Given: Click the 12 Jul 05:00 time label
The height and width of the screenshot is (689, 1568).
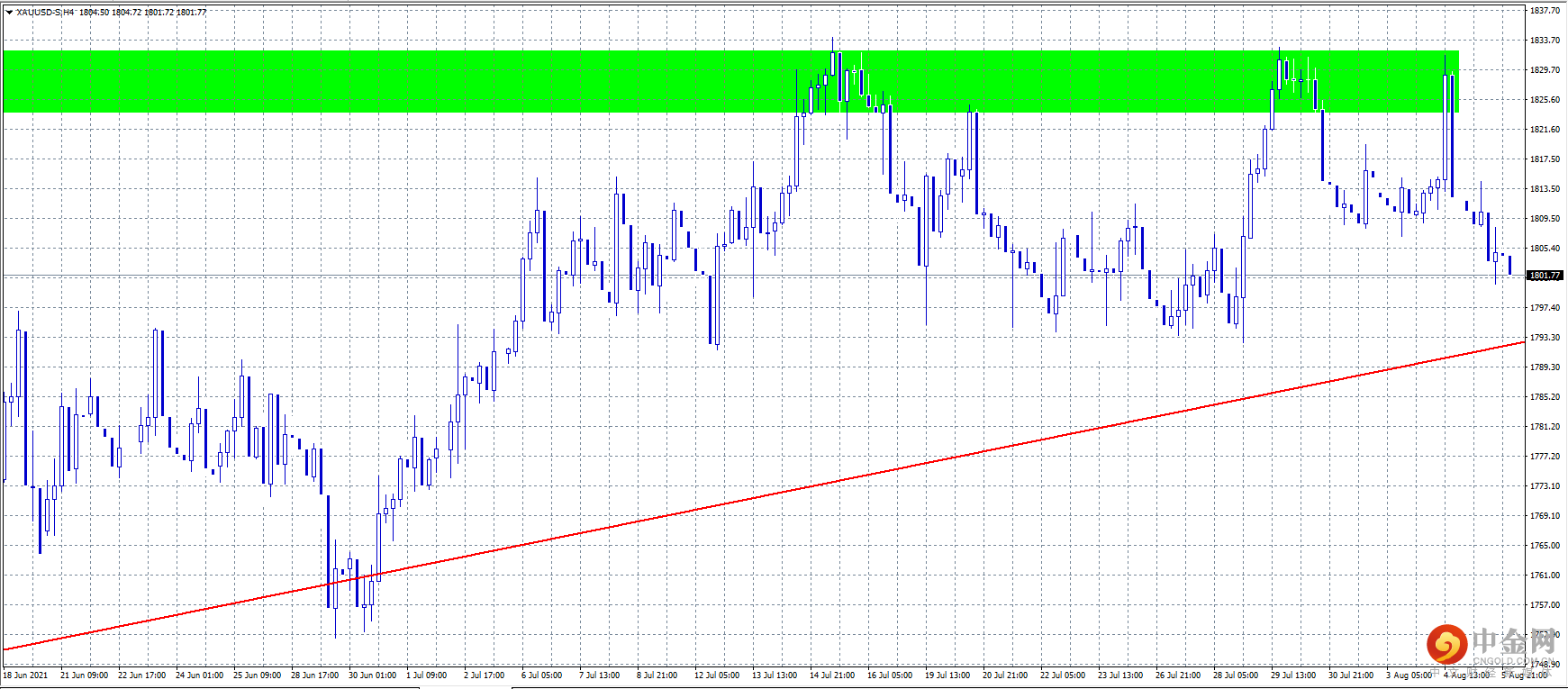Looking at the screenshot, I should 717,675.
